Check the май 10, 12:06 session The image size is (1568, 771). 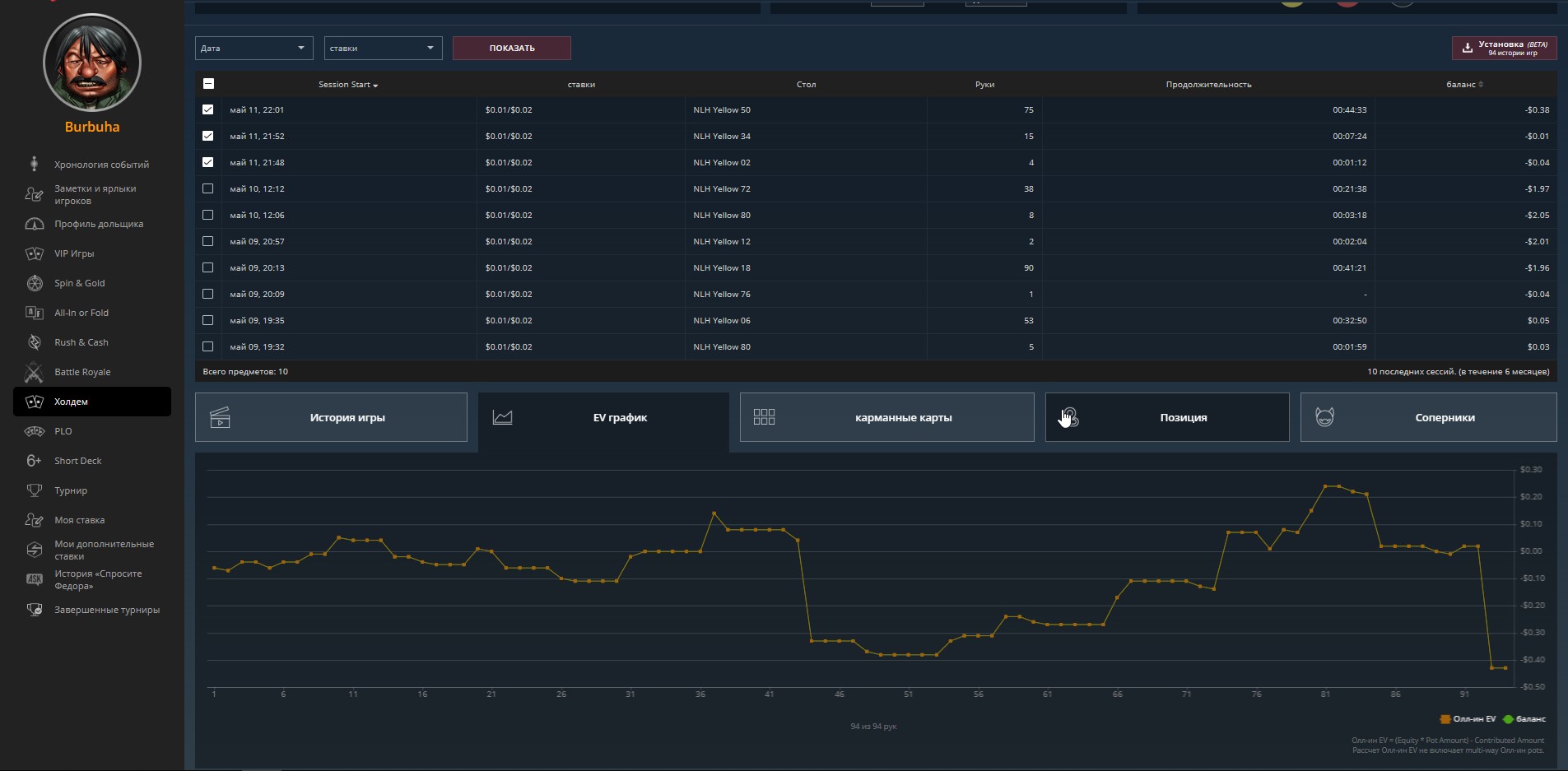pyautogui.click(x=207, y=215)
